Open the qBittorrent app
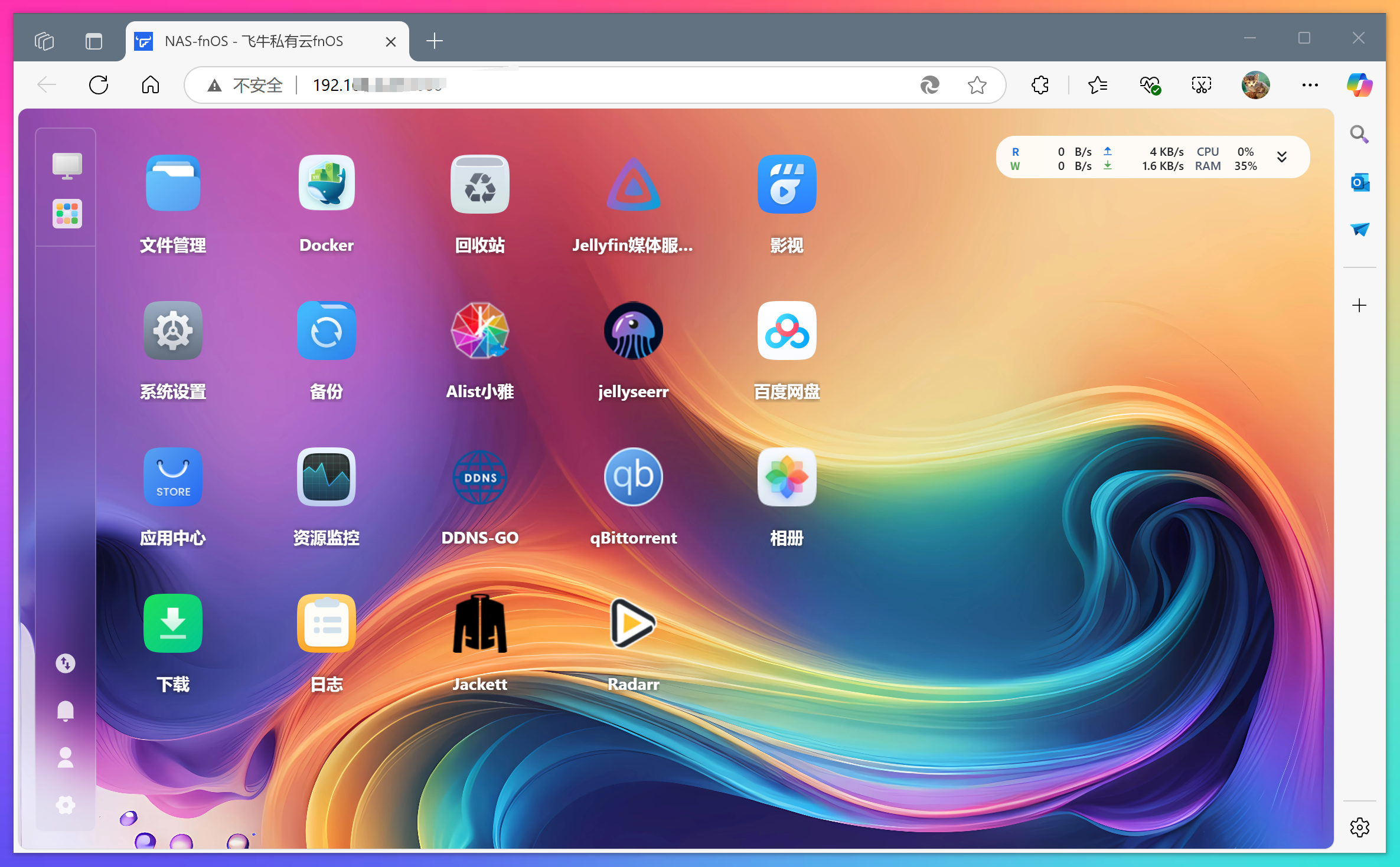 [633, 477]
